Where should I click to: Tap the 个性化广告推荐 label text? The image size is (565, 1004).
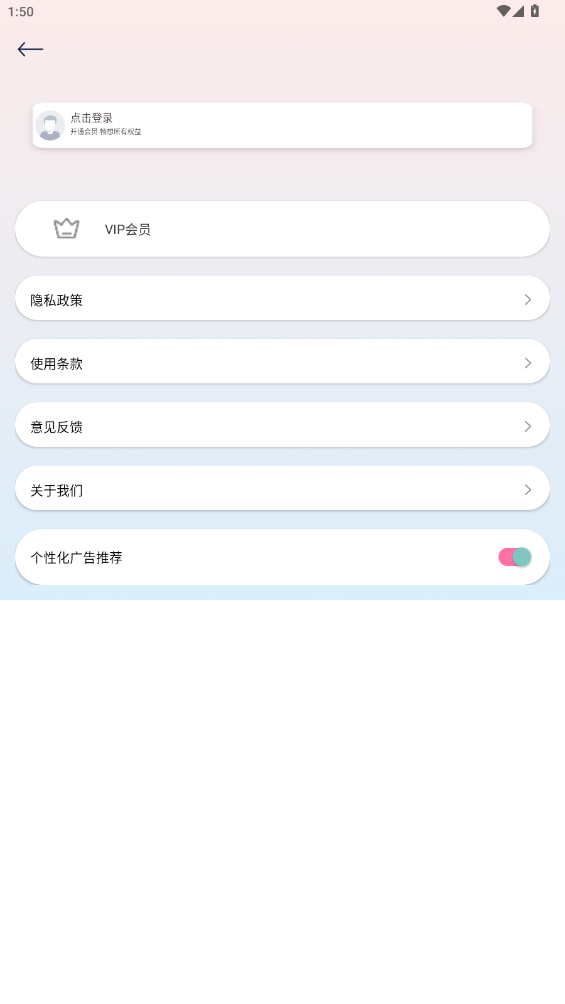click(76, 558)
